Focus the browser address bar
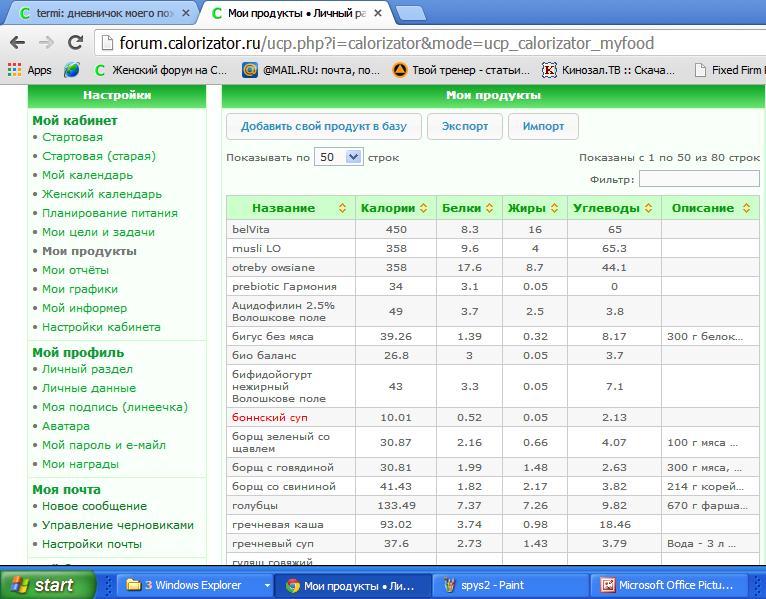Viewport: 766px width, 599px height. 430,43
